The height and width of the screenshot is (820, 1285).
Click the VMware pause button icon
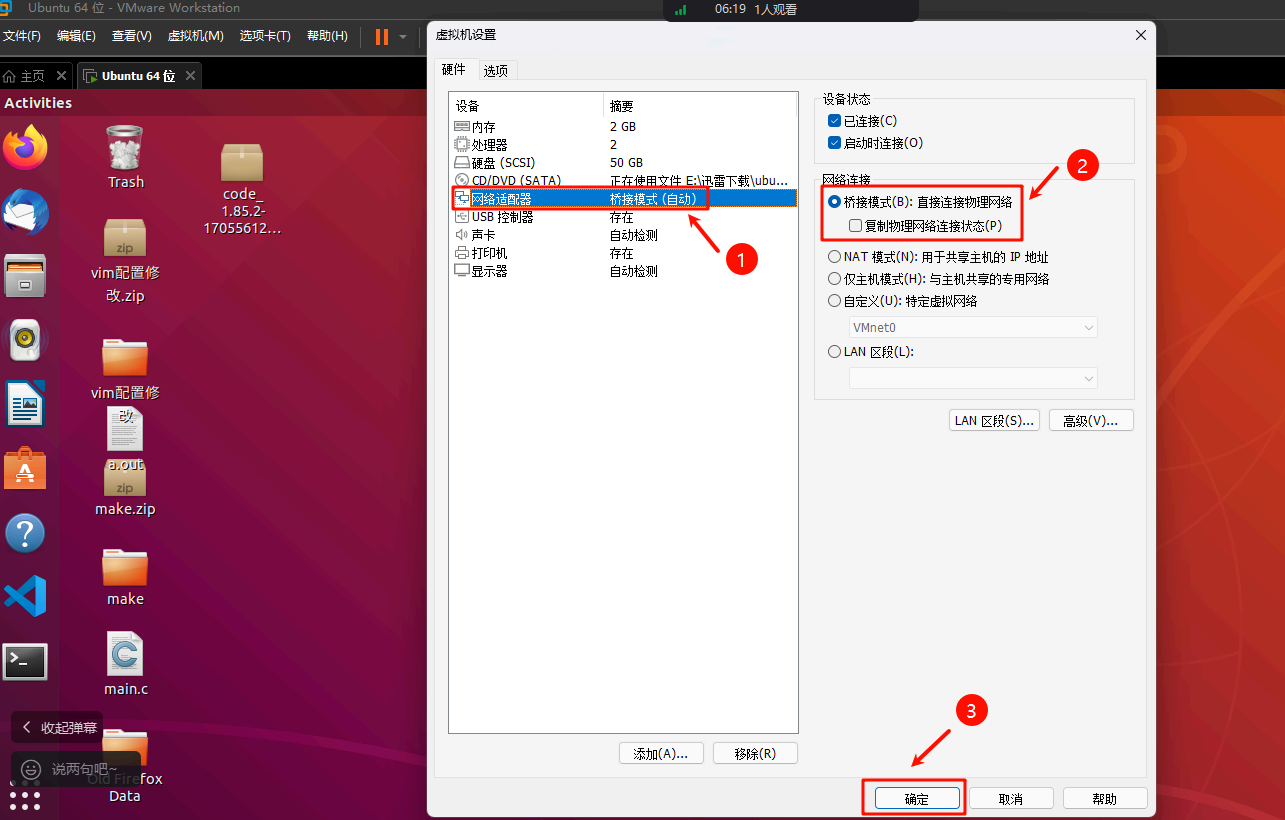point(382,37)
